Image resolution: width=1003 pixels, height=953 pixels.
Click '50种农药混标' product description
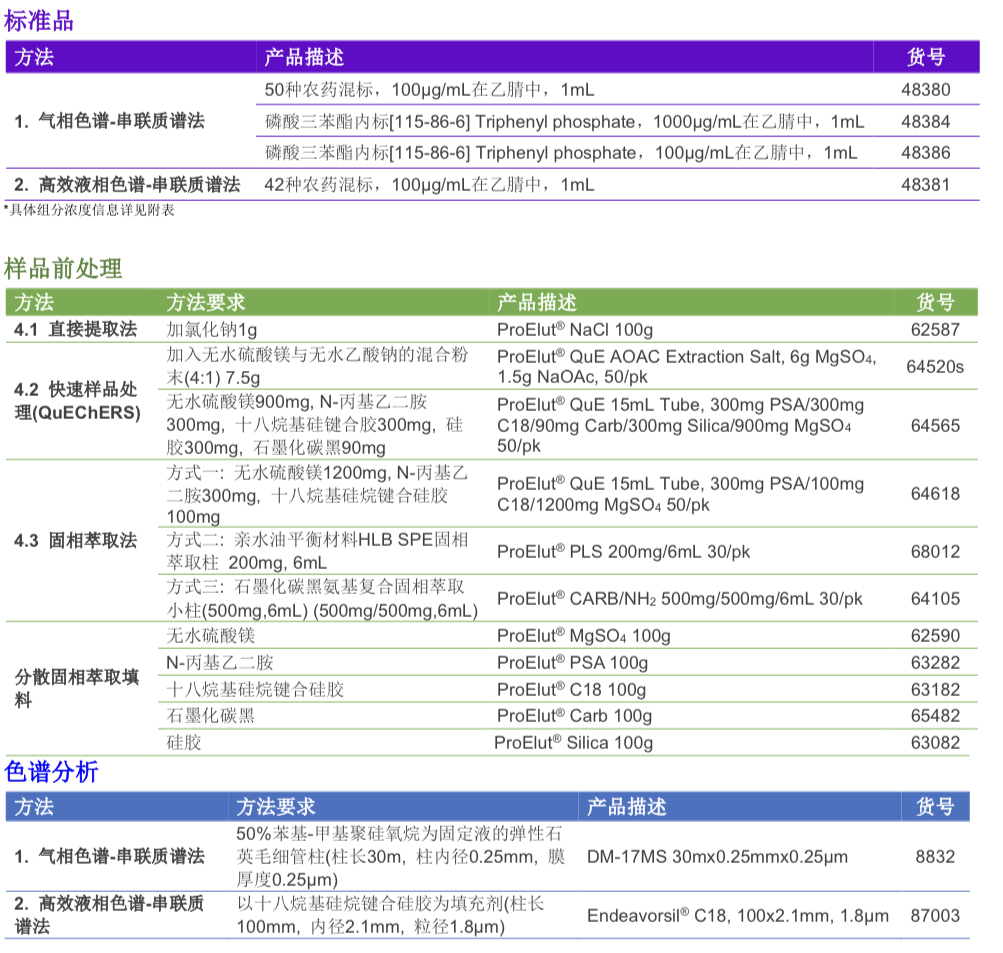pos(429,90)
